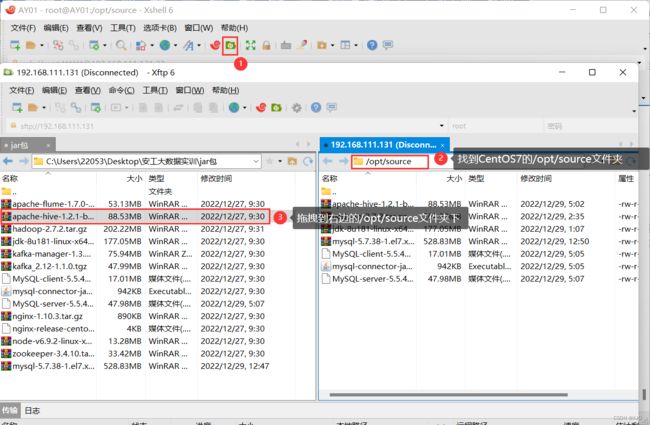The height and width of the screenshot is (425, 650).
Task: Click the globe encoding icon in Xshell toolbar
Action: click(165, 45)
